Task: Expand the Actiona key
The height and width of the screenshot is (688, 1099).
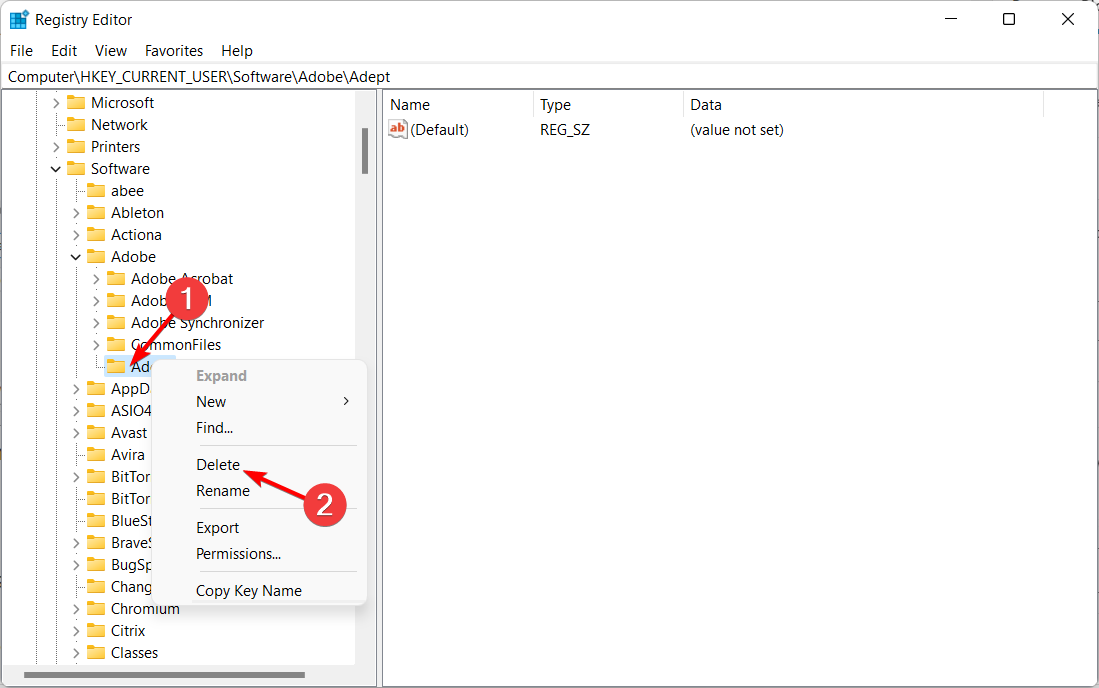Action: click(x=76, y=235)
